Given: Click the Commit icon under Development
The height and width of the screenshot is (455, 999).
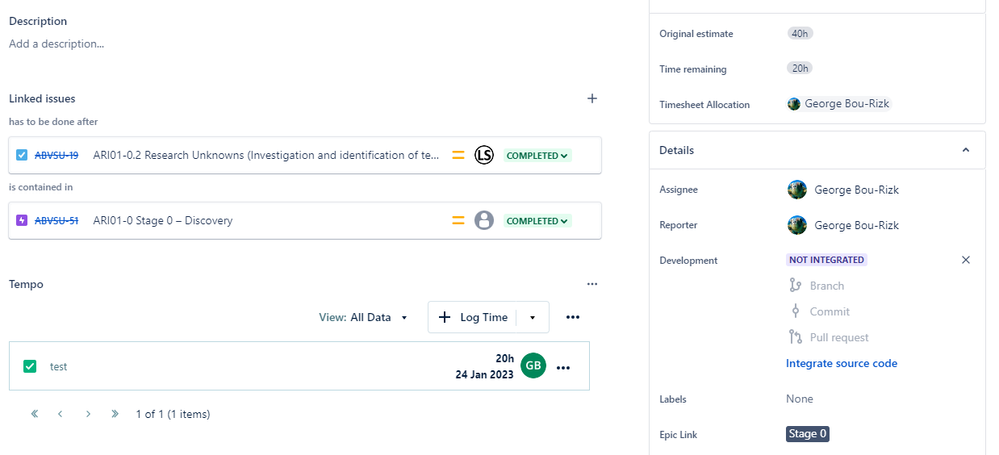Looking at the screenshot, I should pos(794,311).
